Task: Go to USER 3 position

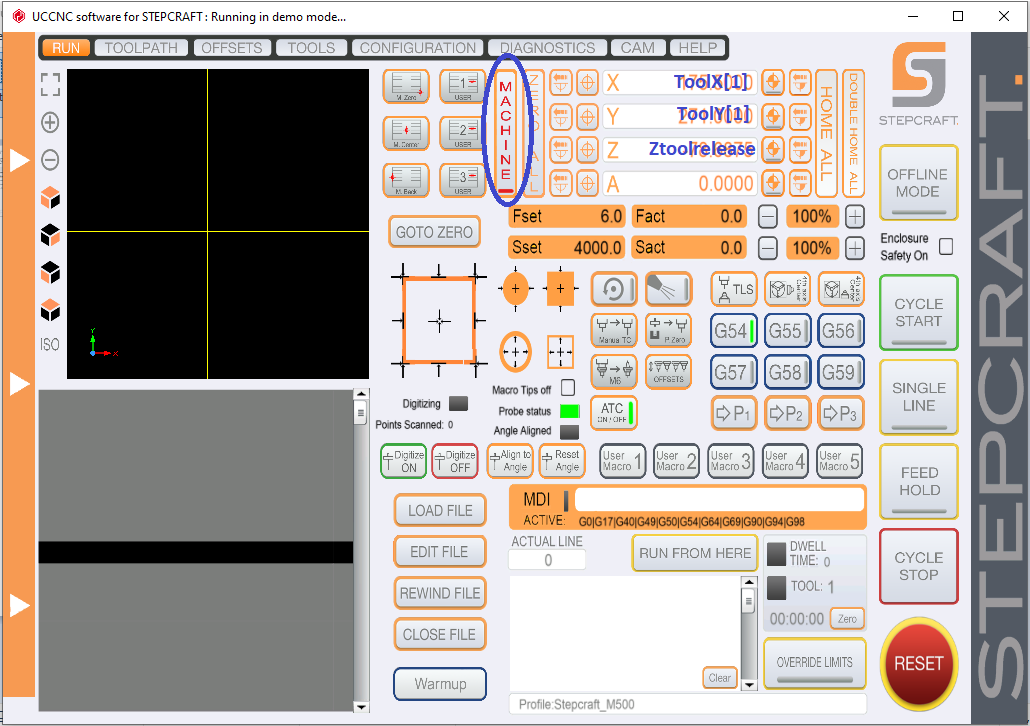Action: (x=462, y=180)
